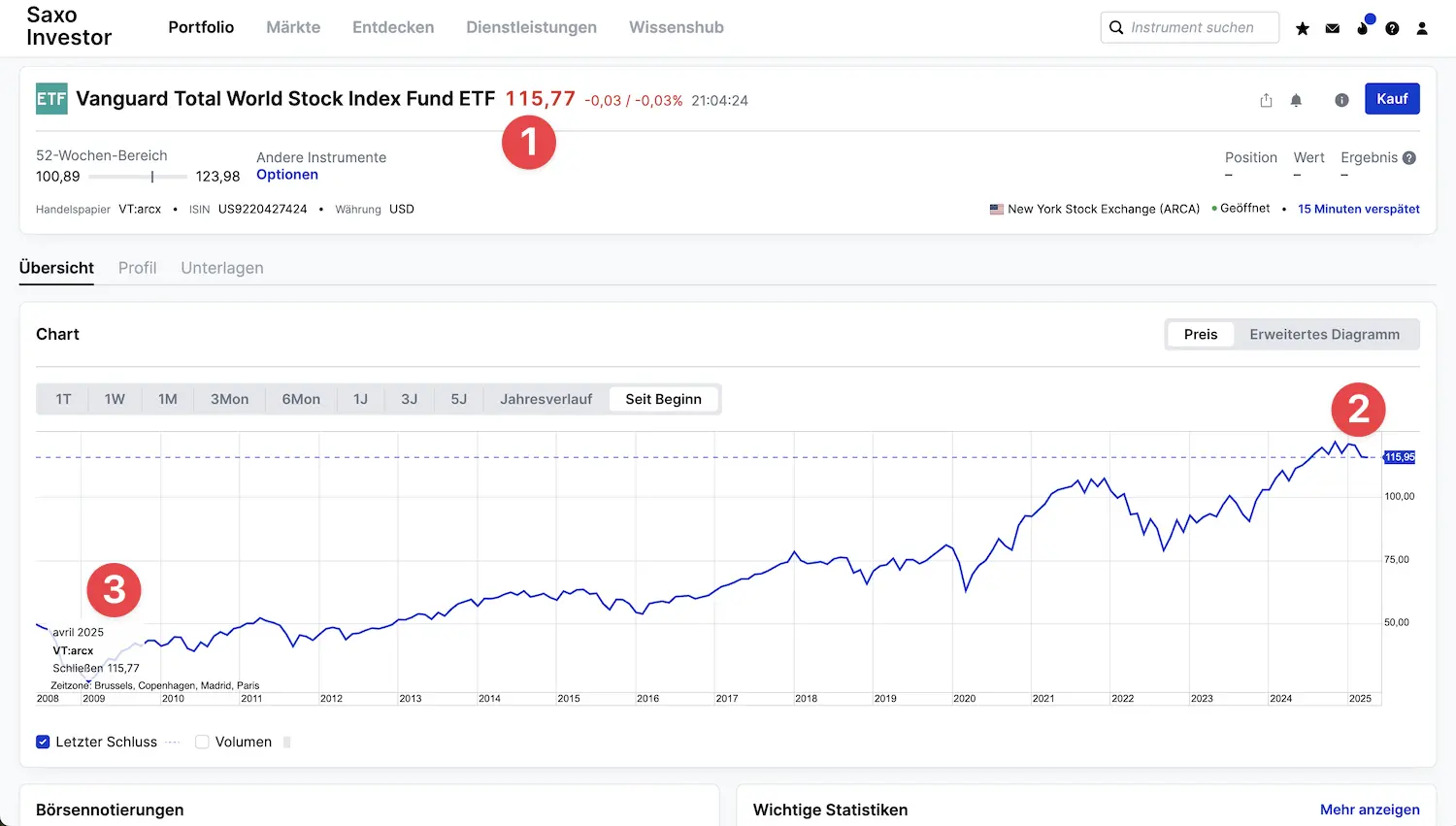Show instrument info via info icon
The image size is (1456, 826).
[1341, 100]
